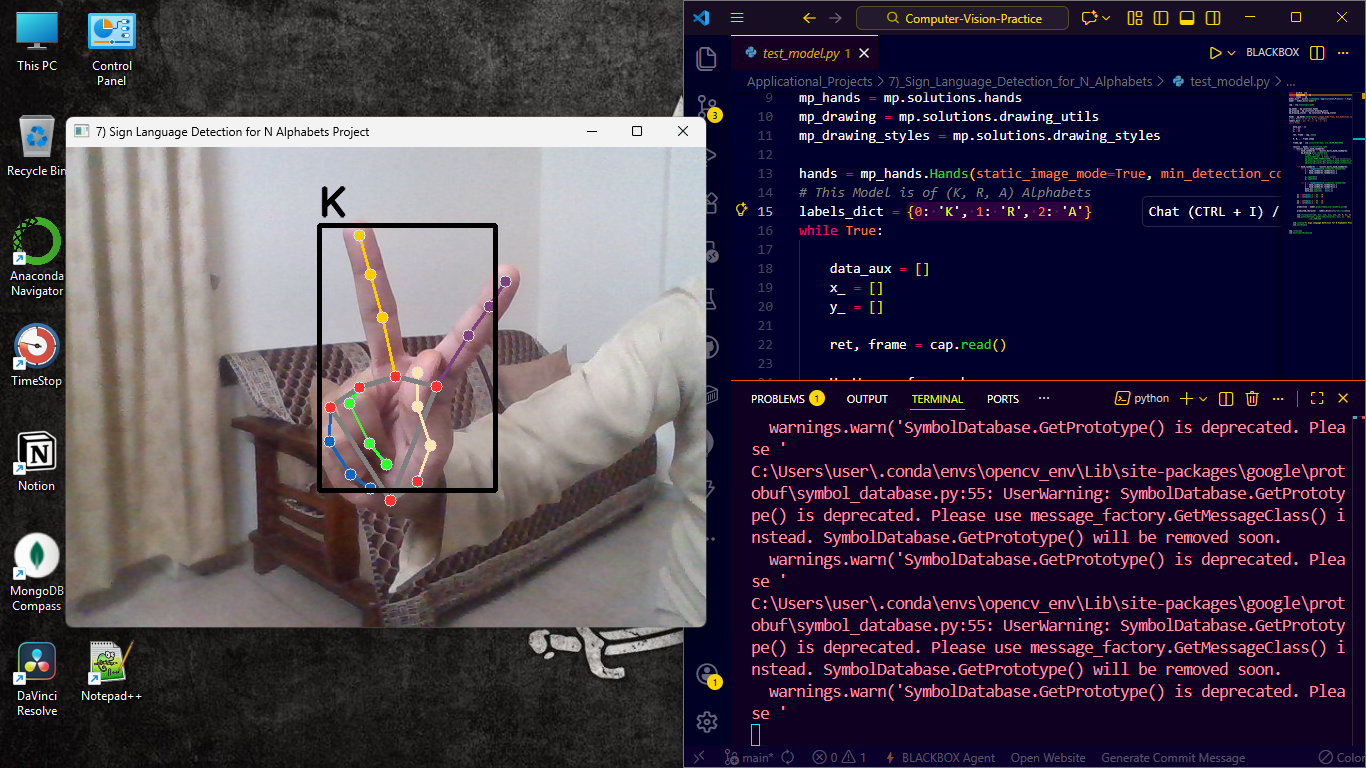Click the main* git branch status item

(x=749, y=757)
